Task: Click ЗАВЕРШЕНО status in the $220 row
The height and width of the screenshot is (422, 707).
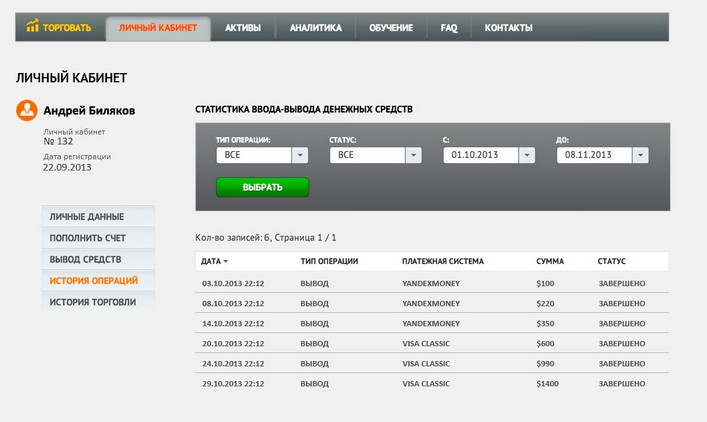Action: pyautogui.click(x=622, y=304)
